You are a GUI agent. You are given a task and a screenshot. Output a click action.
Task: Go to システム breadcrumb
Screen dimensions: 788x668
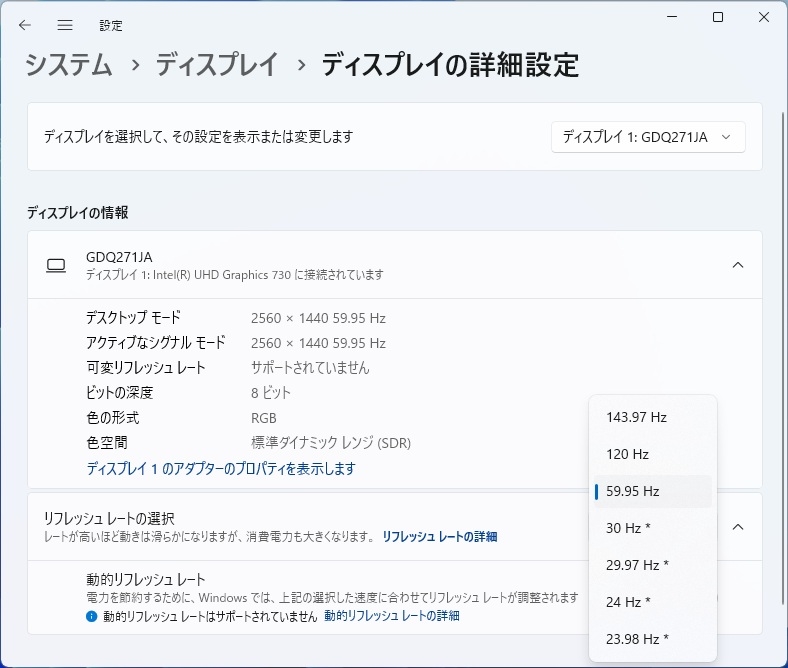(x=68, y=65)
